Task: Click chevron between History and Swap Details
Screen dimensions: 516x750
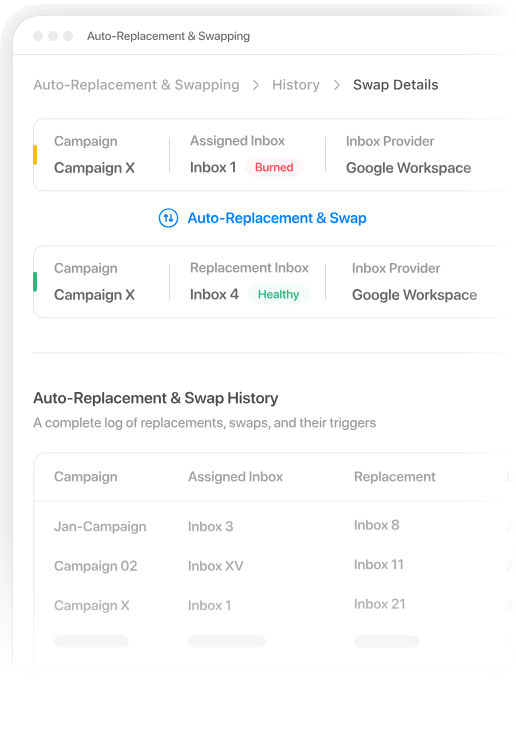Action: (x=337, y=85)
